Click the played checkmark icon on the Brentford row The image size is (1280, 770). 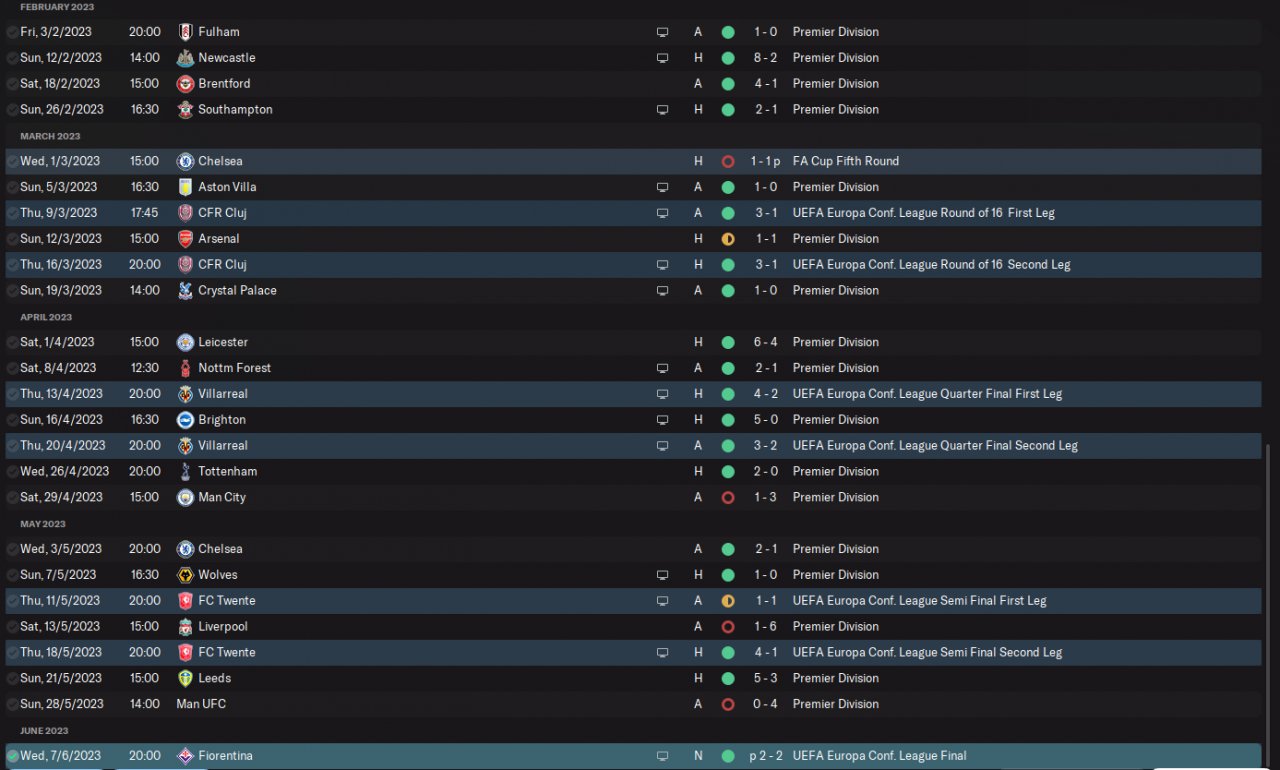pyautogui.click(x=11, y=84)
